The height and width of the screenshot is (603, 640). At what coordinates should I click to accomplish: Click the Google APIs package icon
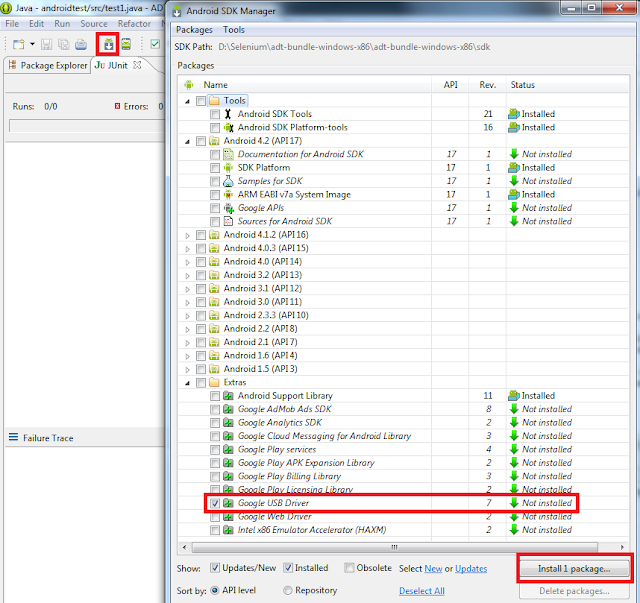(x=229, y=208)
